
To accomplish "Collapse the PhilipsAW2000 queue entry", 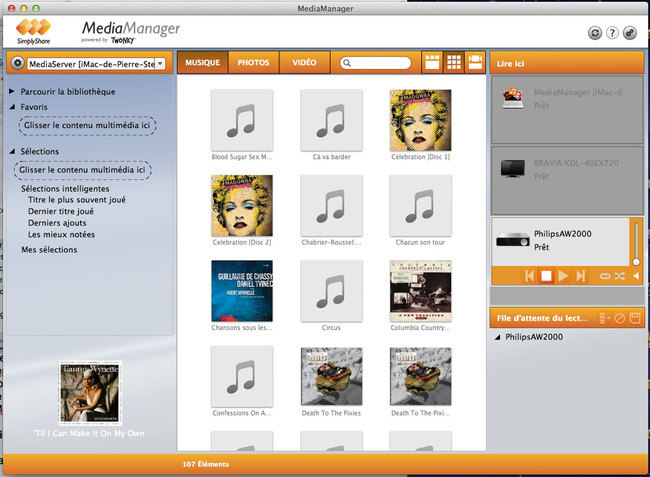I will (497, 337).
